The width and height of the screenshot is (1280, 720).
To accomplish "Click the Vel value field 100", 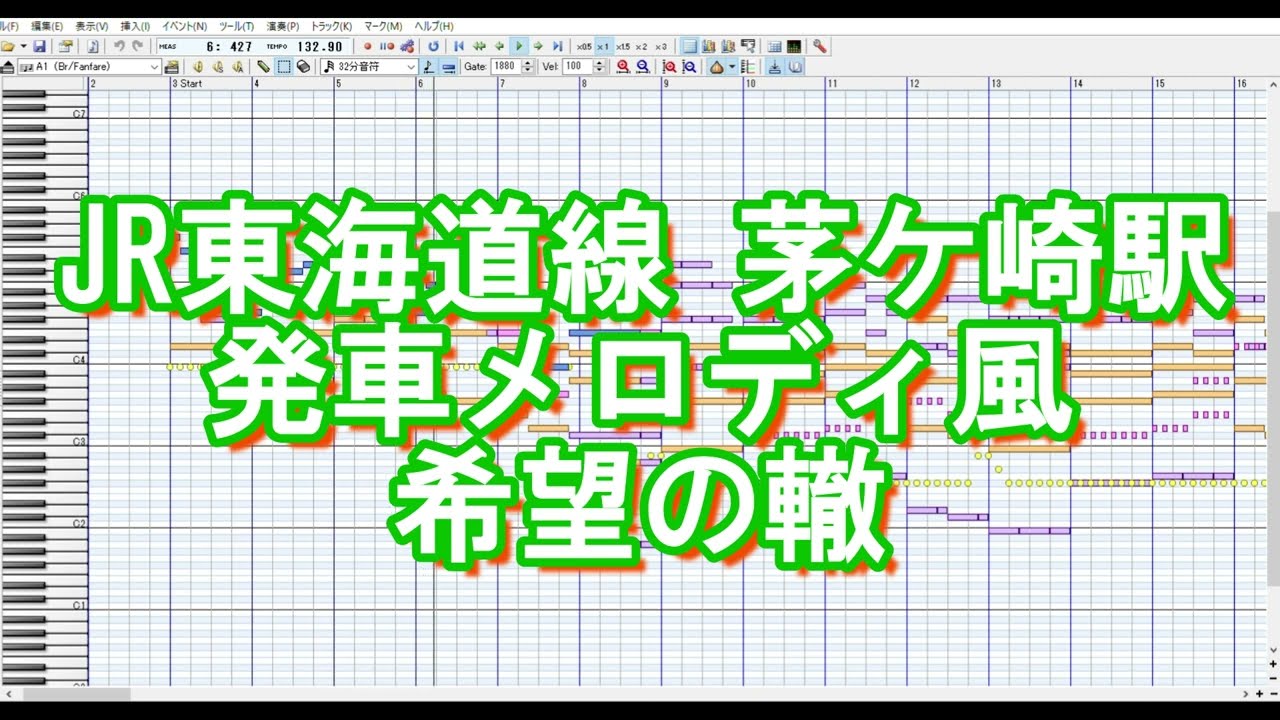I will pyautogui.click(x=576, y=67).
